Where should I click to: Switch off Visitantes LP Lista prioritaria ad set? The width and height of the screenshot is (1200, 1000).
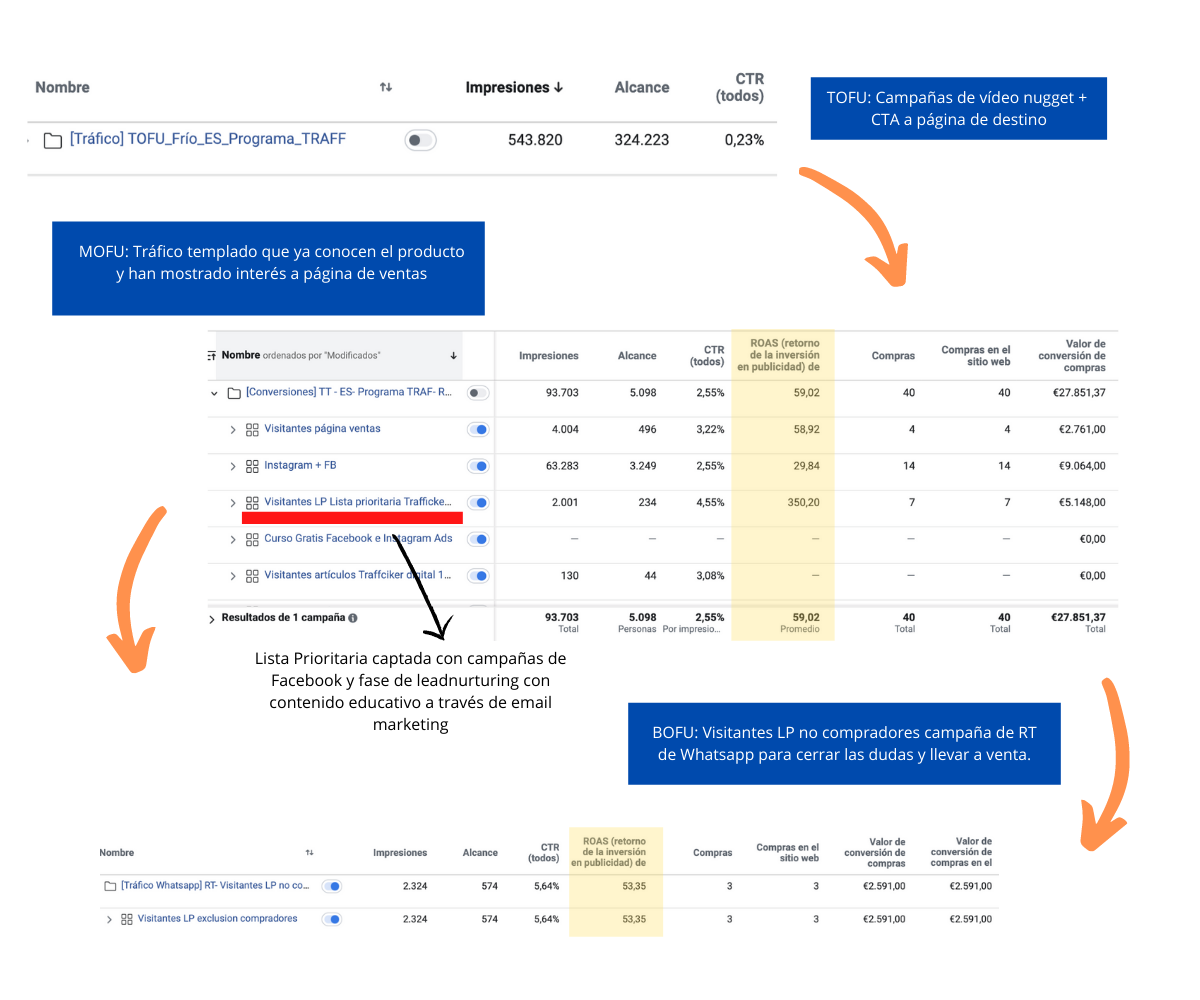click(x=479, y=503)
